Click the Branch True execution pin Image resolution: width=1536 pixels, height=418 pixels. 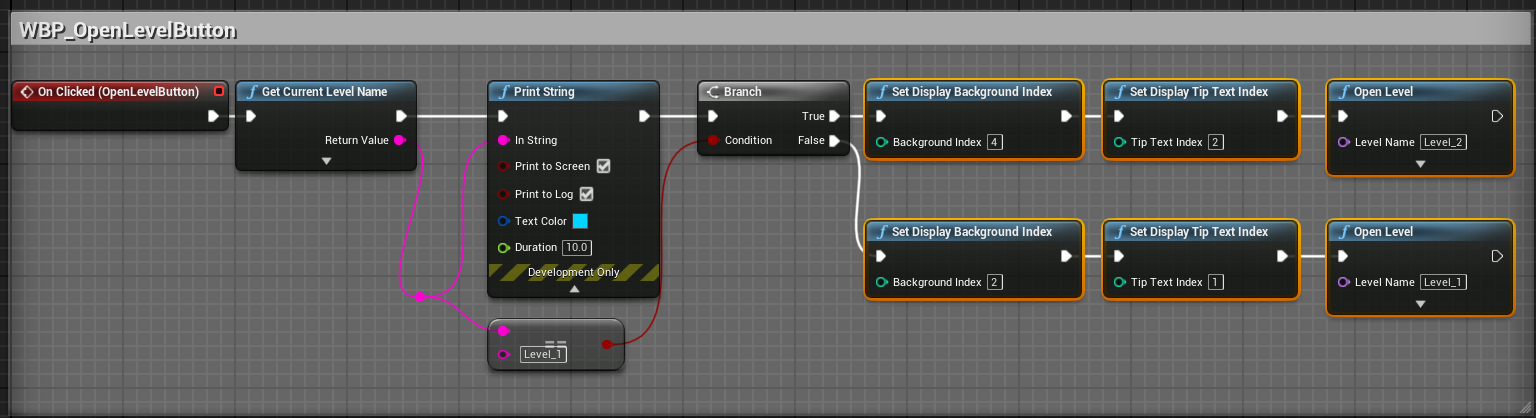[836, 116]
